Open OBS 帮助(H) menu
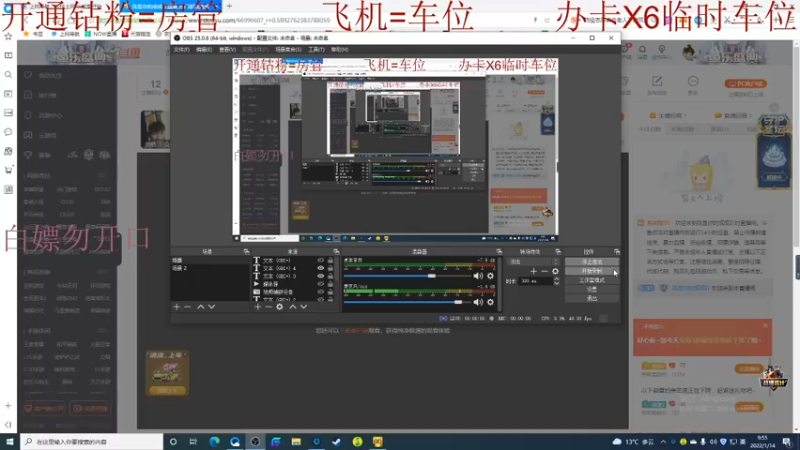 click(x=339, y=49)
